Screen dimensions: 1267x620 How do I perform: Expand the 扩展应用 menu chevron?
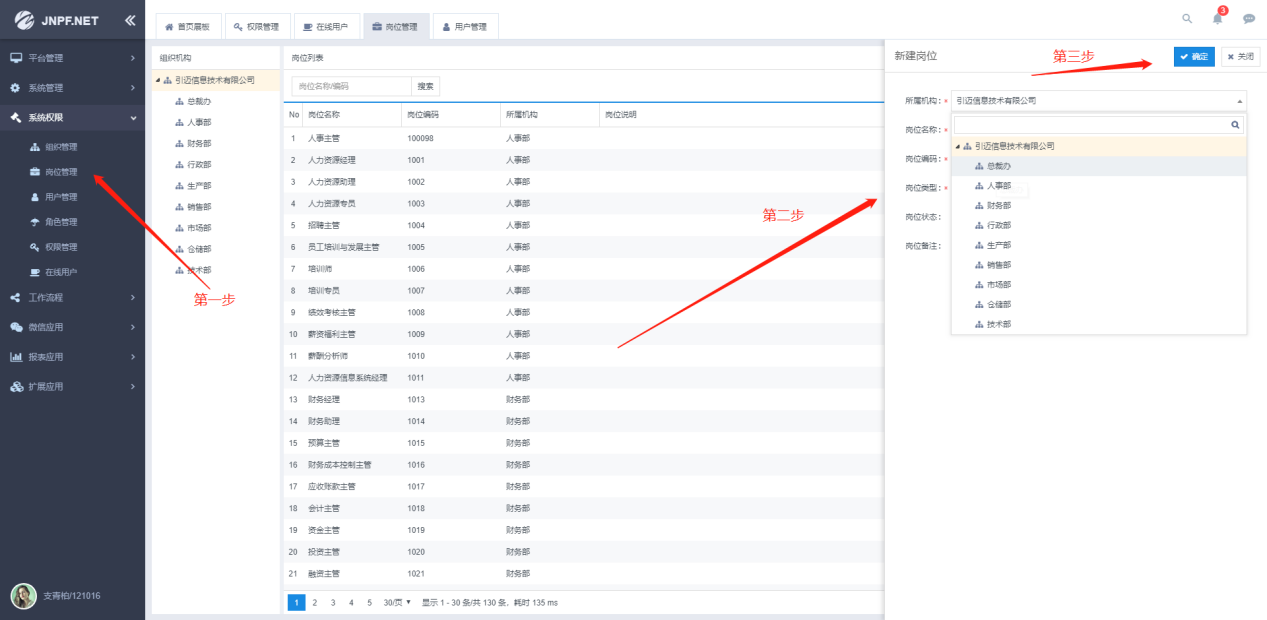point(133,386)
